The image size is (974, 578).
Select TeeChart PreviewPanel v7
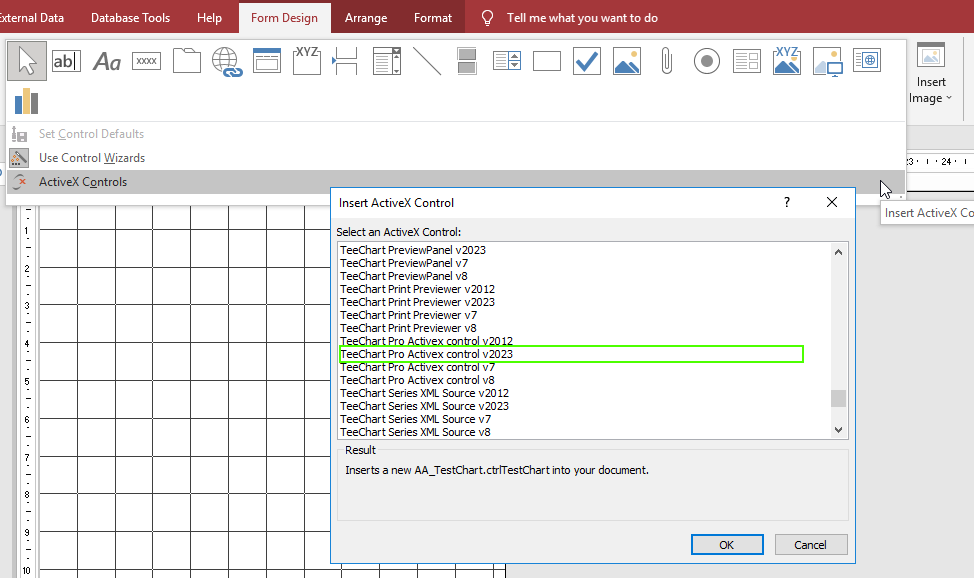pos(404,263)
